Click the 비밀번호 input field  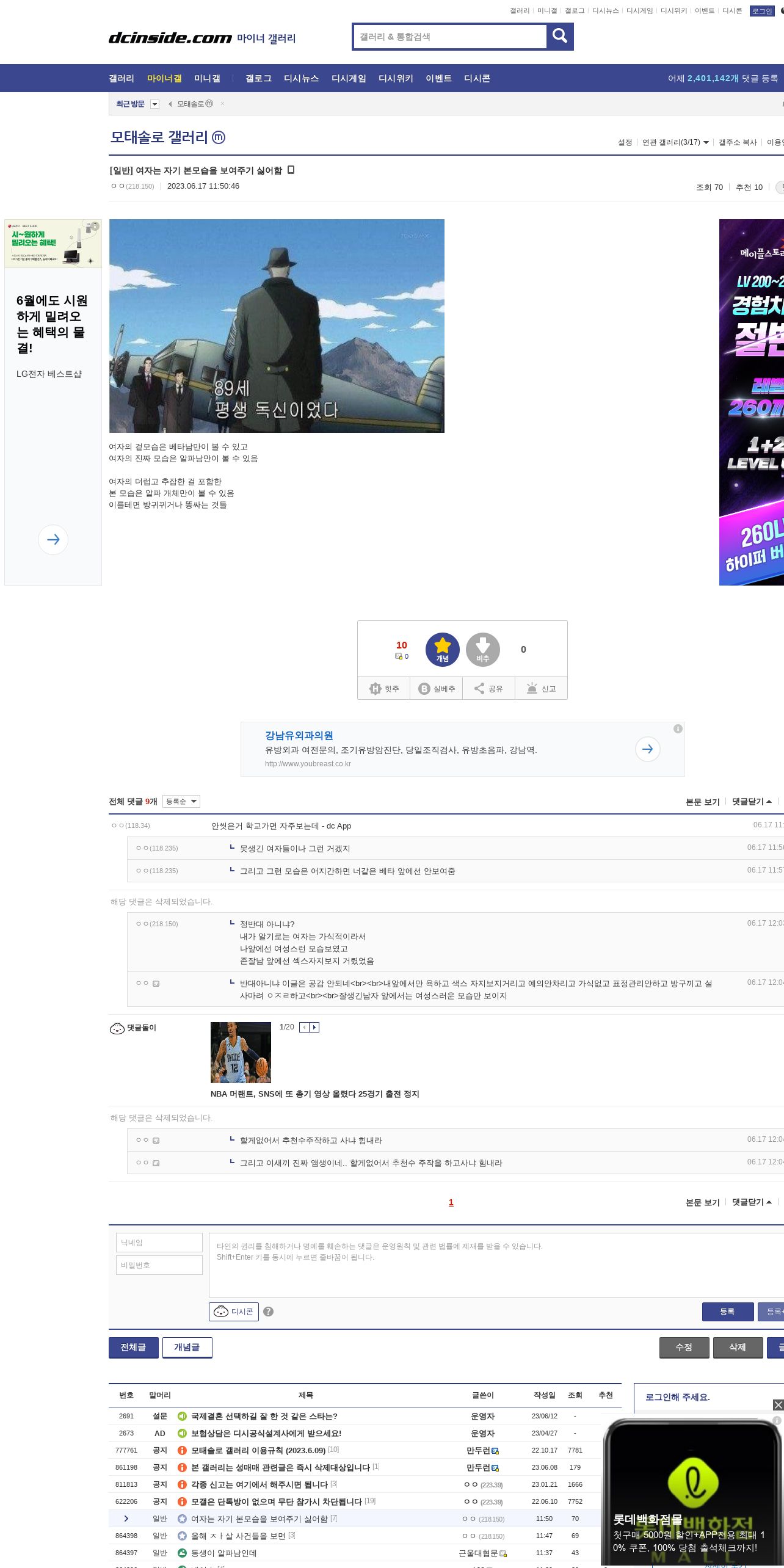(159, 1265)
